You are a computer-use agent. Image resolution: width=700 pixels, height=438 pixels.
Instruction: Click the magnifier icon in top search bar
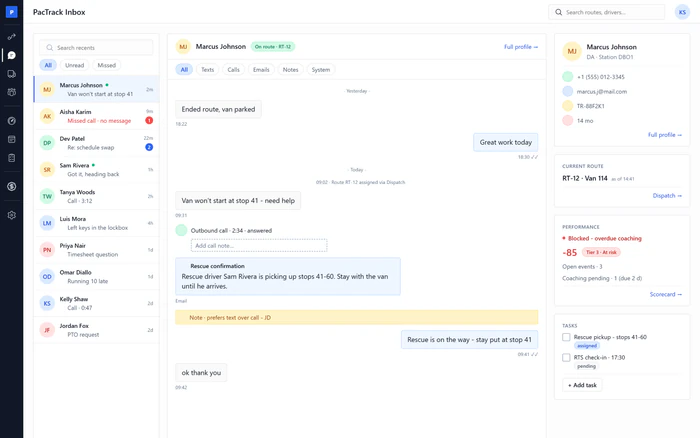(x=558, y=12)
